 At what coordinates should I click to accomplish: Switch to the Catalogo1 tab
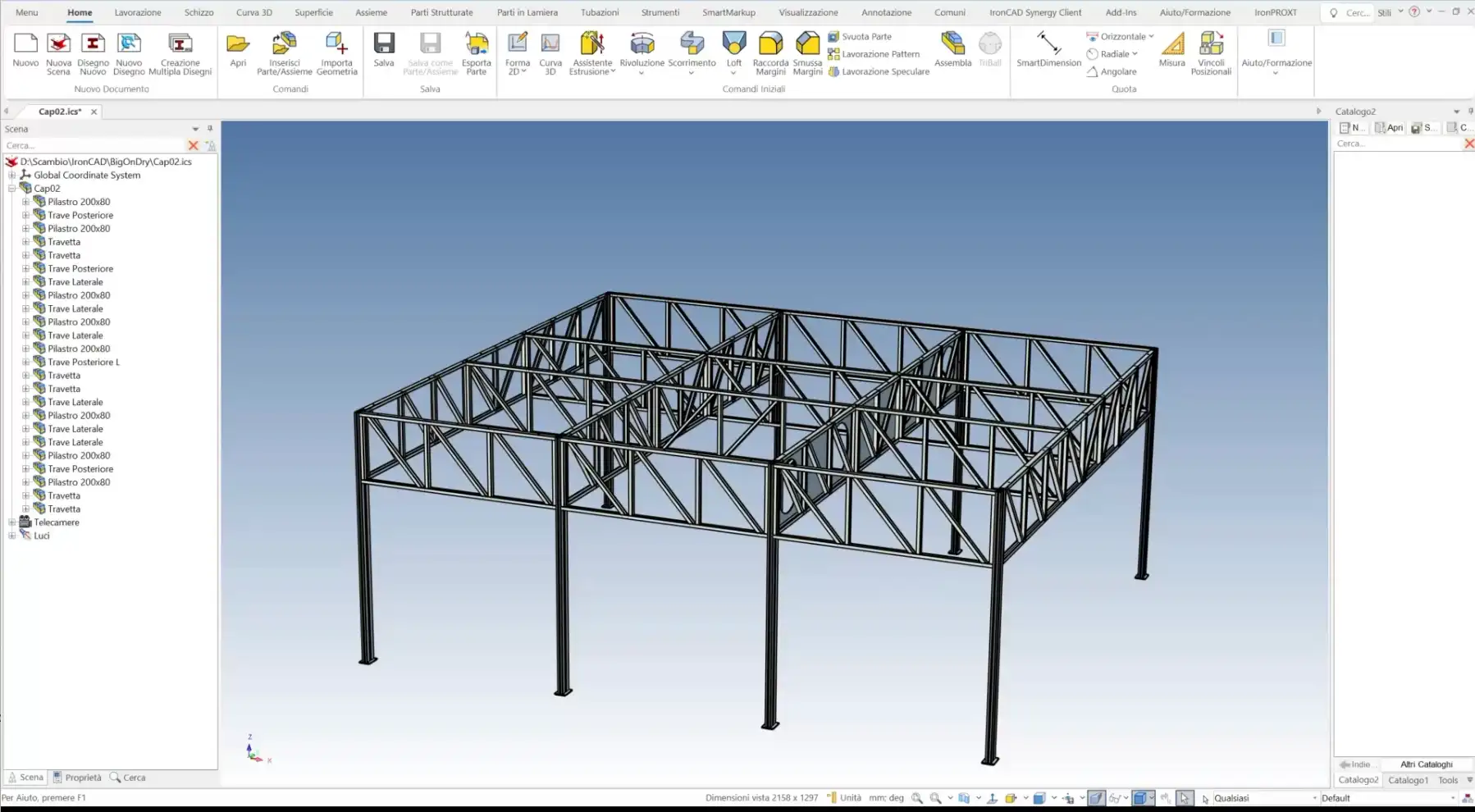(x=1408, y=780)
